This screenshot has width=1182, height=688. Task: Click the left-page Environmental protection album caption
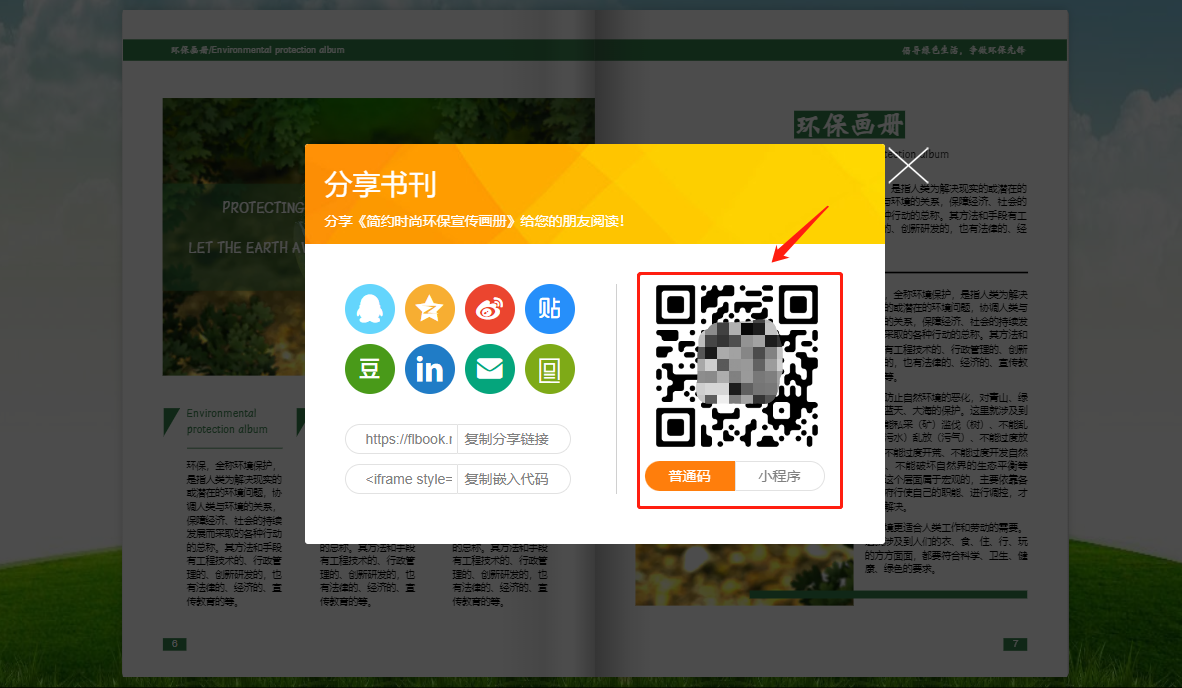pos(227,421)
